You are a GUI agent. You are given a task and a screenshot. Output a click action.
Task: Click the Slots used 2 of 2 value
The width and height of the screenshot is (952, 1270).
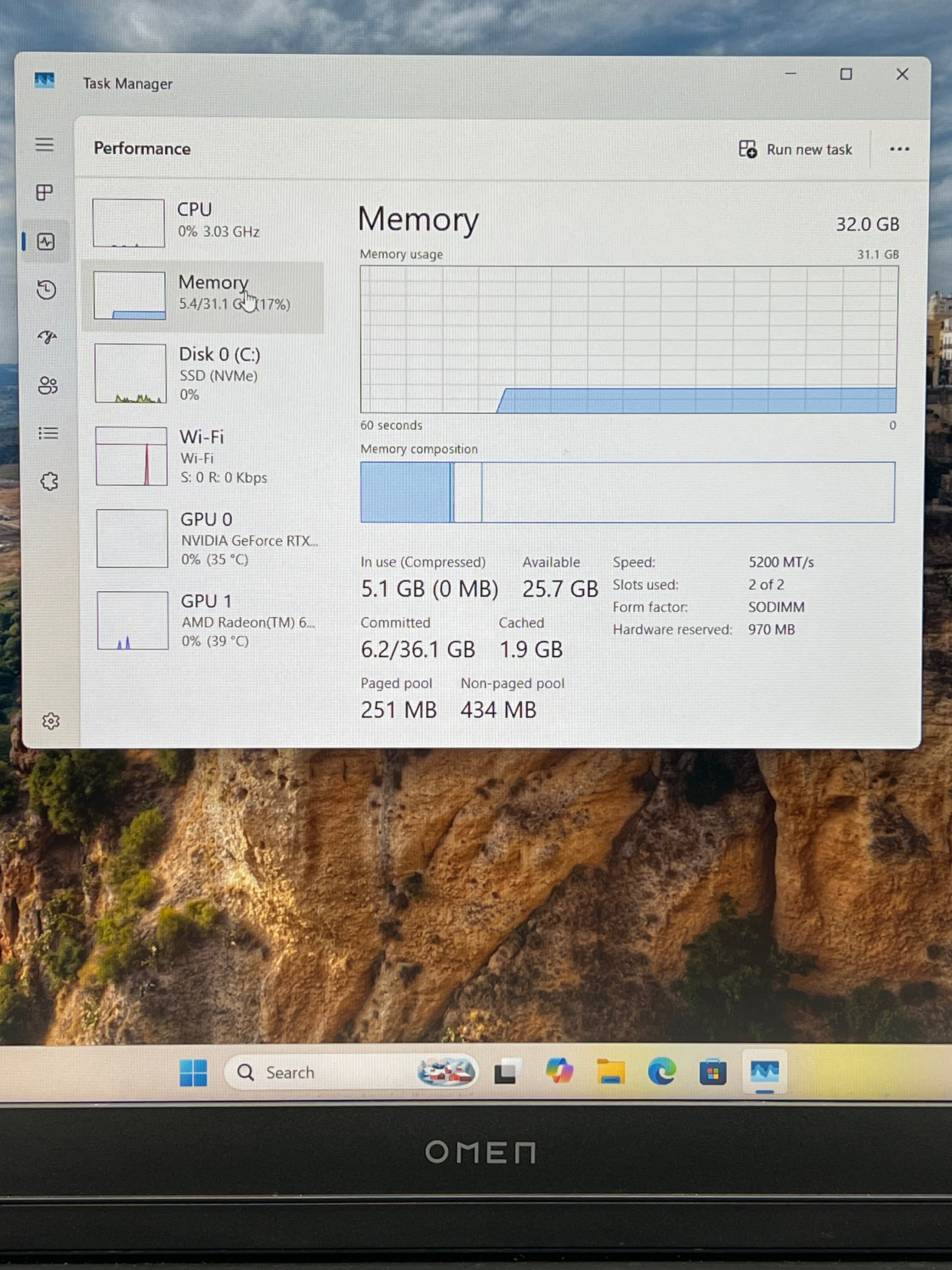[766, 585]
